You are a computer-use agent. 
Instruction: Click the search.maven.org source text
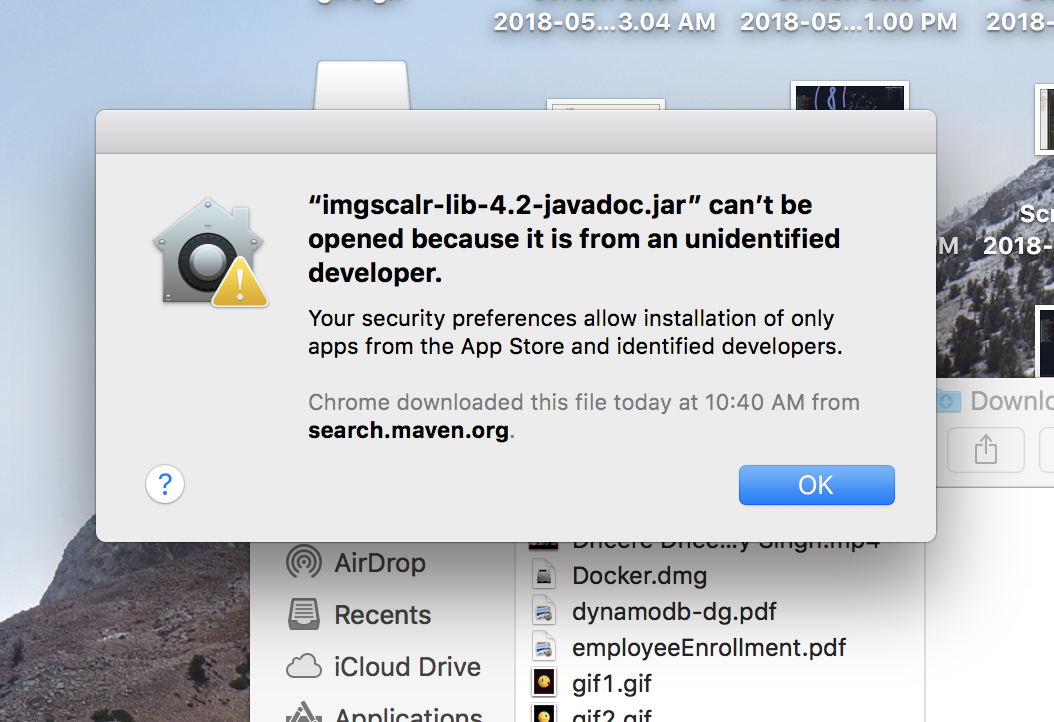click(x=409, y=430)
